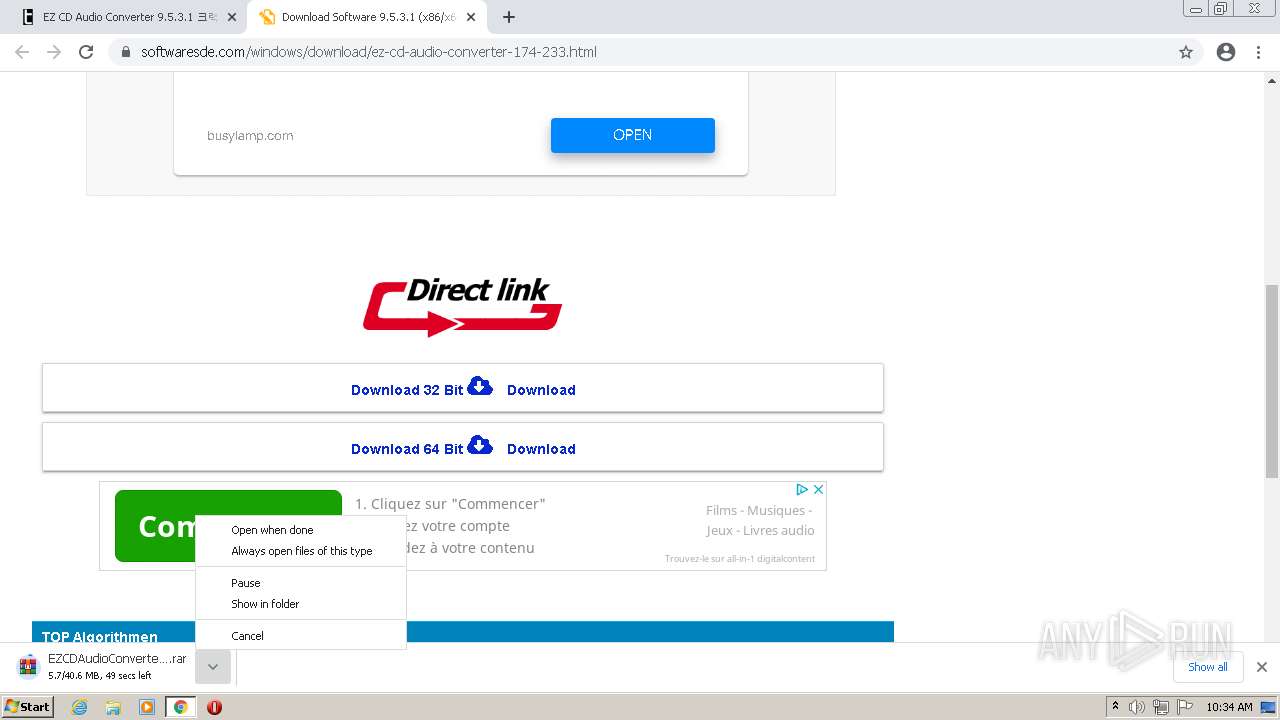Click Download text in the 64 Bit row
This screenshot has height=720, width=1280.
click(x=541, y=449)
